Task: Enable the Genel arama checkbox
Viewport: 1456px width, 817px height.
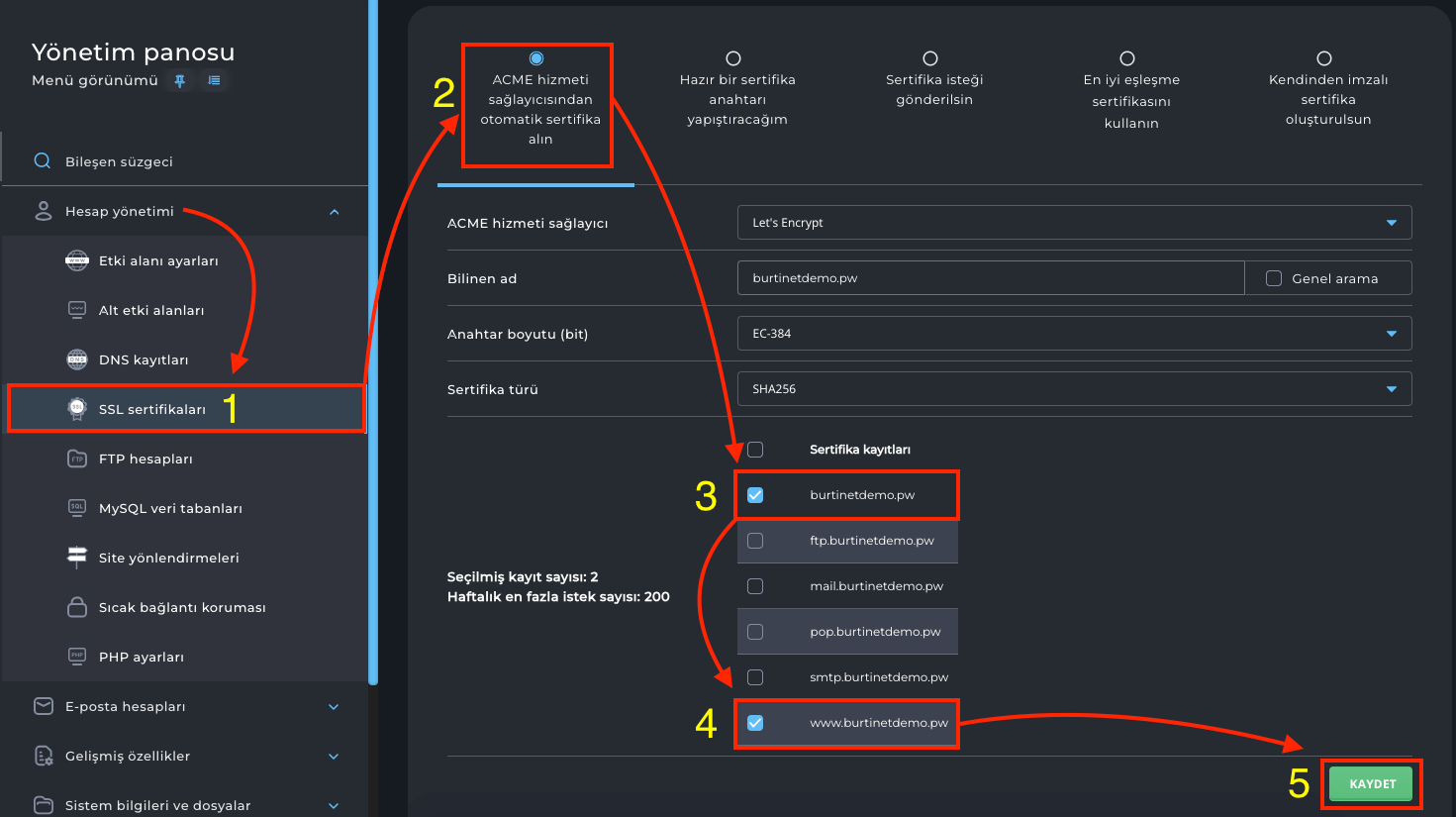Action: click(1274, 278)
